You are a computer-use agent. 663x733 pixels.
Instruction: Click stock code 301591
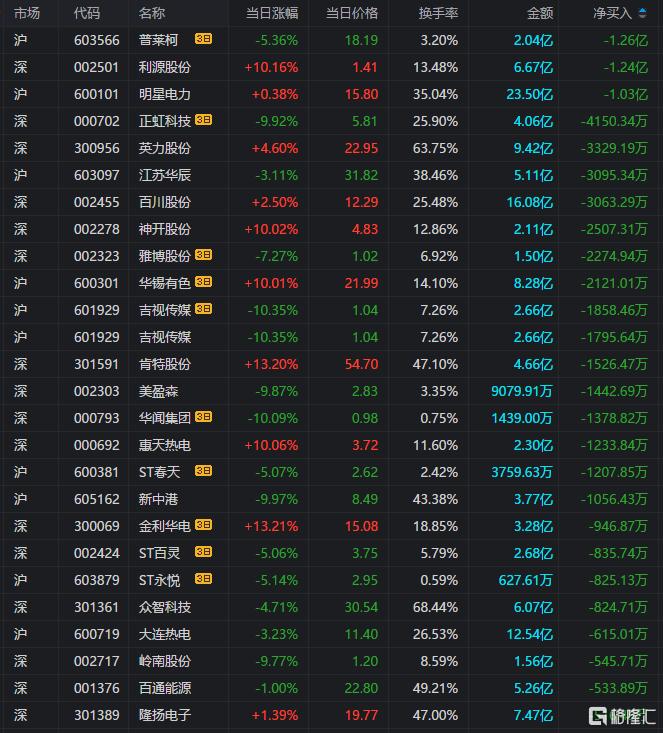(x=96, y=364)
